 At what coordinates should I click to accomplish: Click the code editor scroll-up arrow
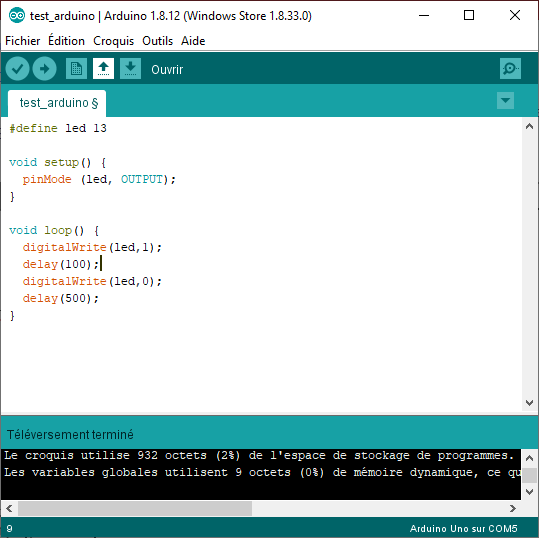pyautogui.click(x=529, y=126)
